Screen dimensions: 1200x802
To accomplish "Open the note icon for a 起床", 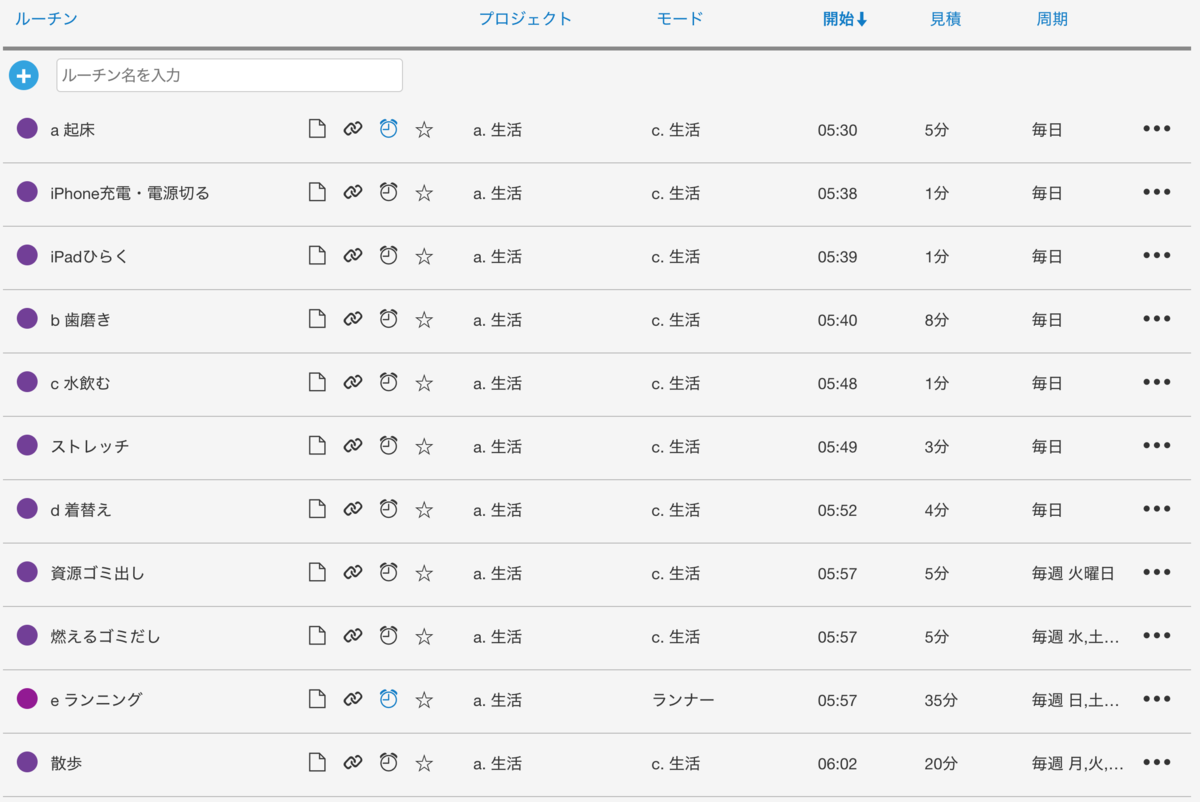I will 317,128.
